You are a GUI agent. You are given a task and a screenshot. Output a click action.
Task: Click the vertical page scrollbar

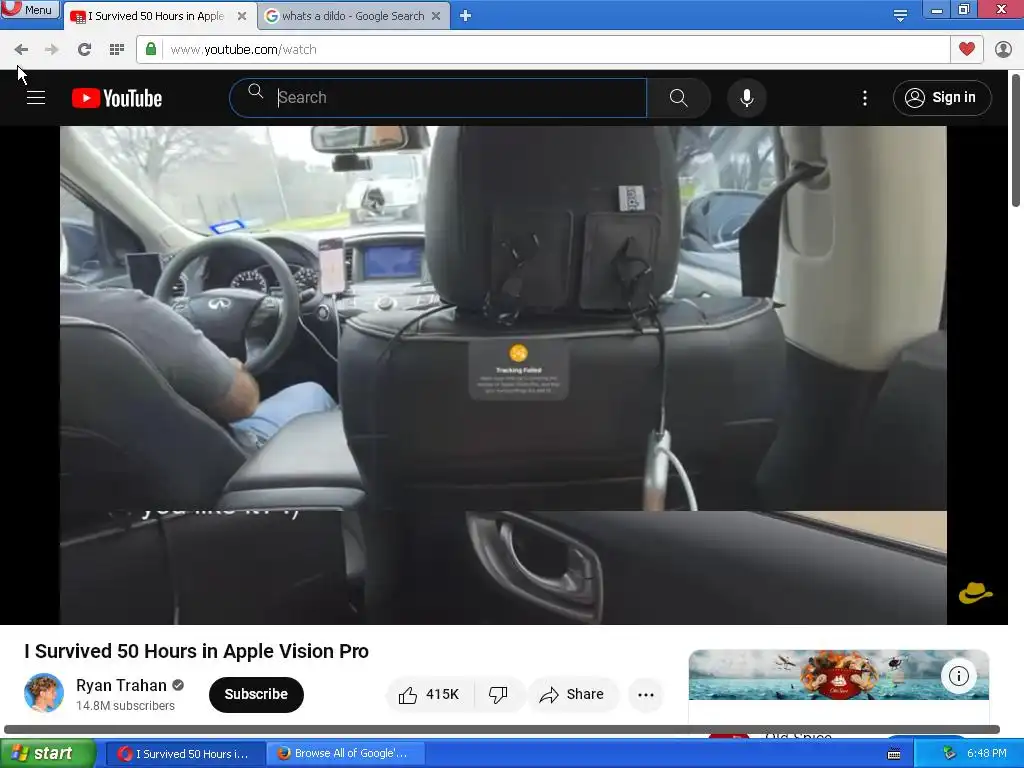click(x=1016, y=140)
